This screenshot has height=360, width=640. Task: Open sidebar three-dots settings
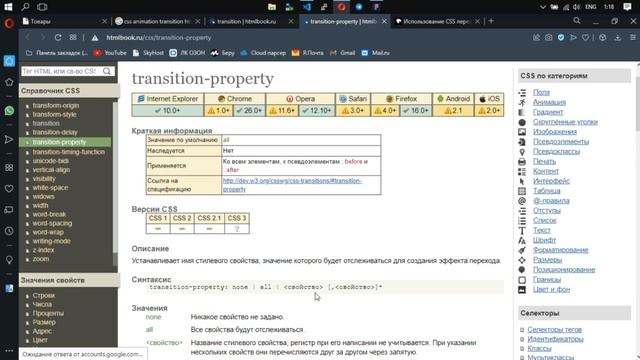click(x=9, y=351)
